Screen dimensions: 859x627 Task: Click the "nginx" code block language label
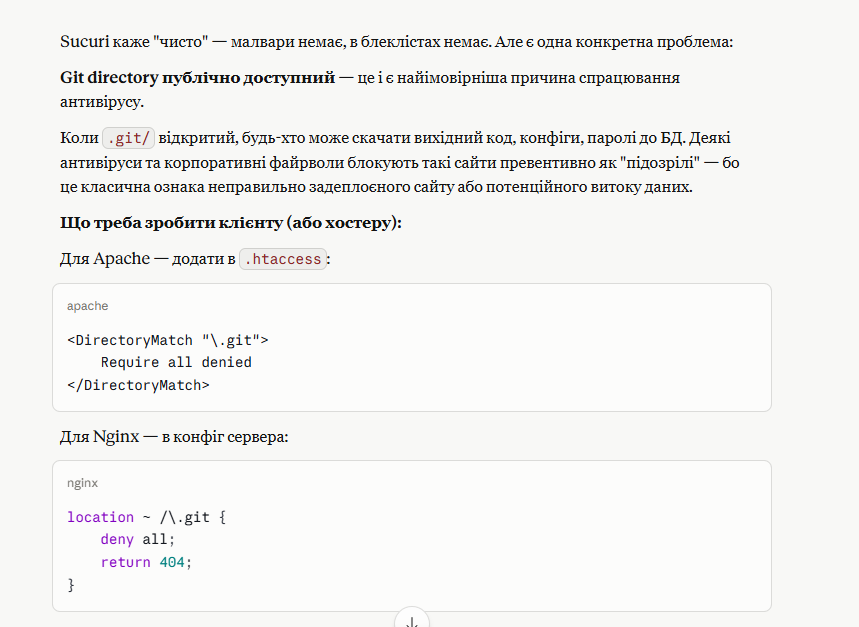tap(83, 483)
